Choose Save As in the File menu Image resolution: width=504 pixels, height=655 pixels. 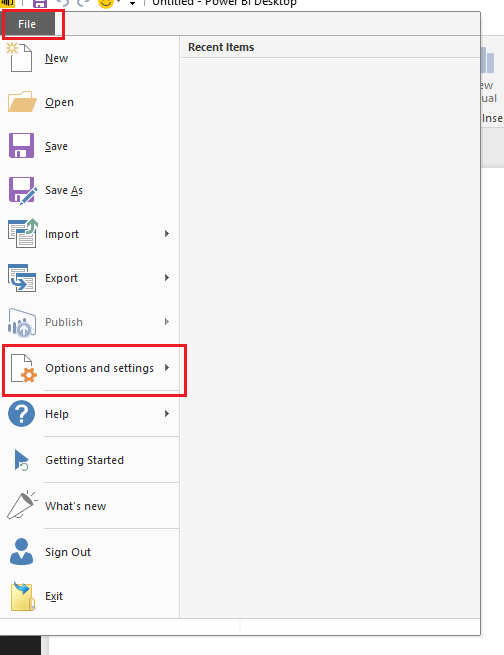pos(90,190)
